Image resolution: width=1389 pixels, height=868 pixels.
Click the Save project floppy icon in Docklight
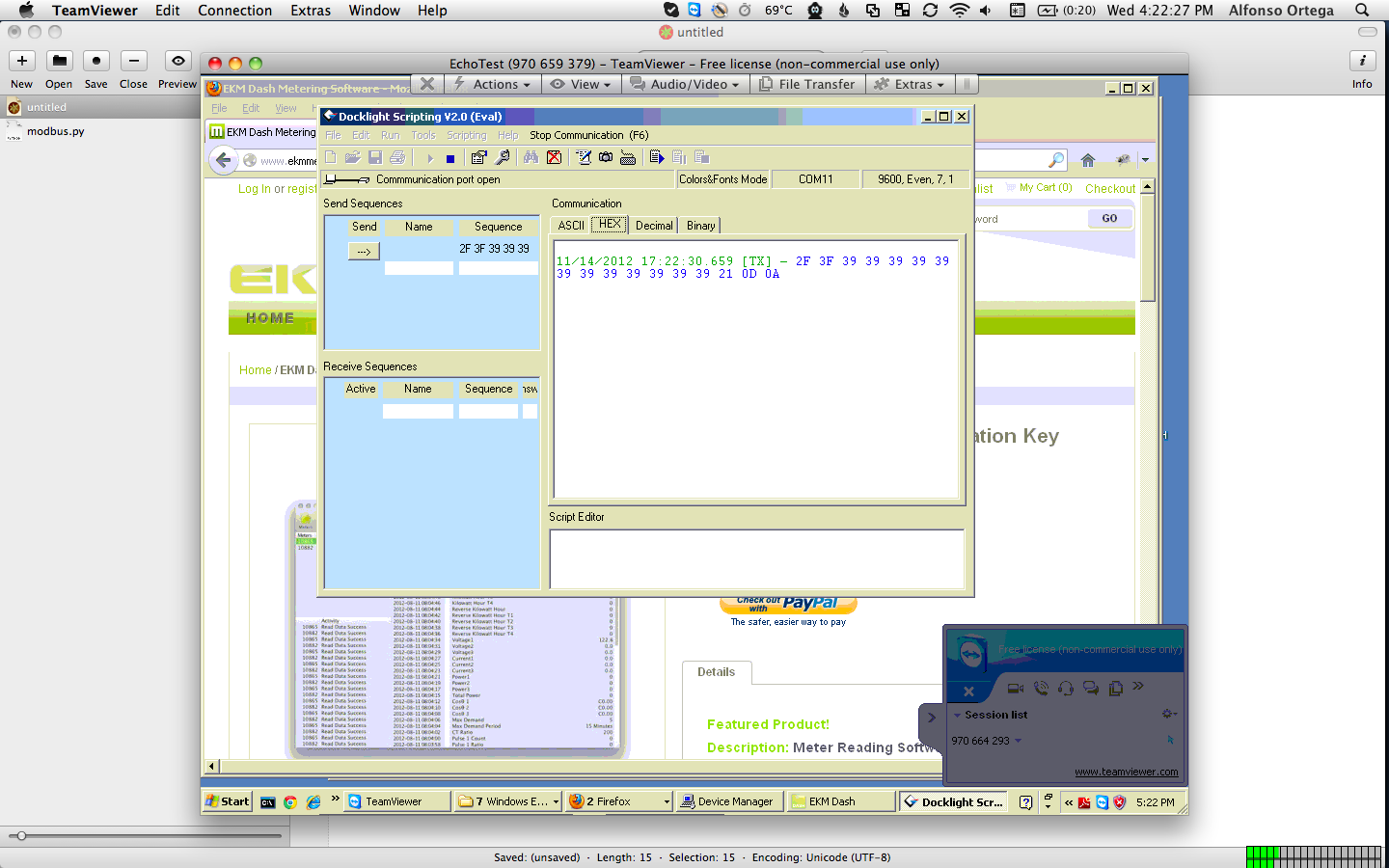point(375,157)
